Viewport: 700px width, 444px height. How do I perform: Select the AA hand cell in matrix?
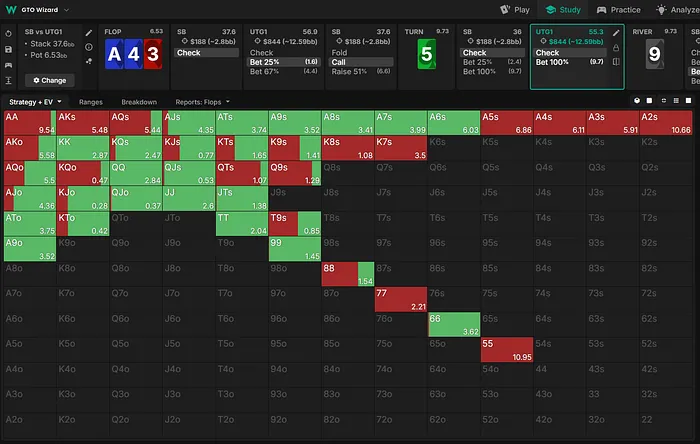(x=29, y=123)
